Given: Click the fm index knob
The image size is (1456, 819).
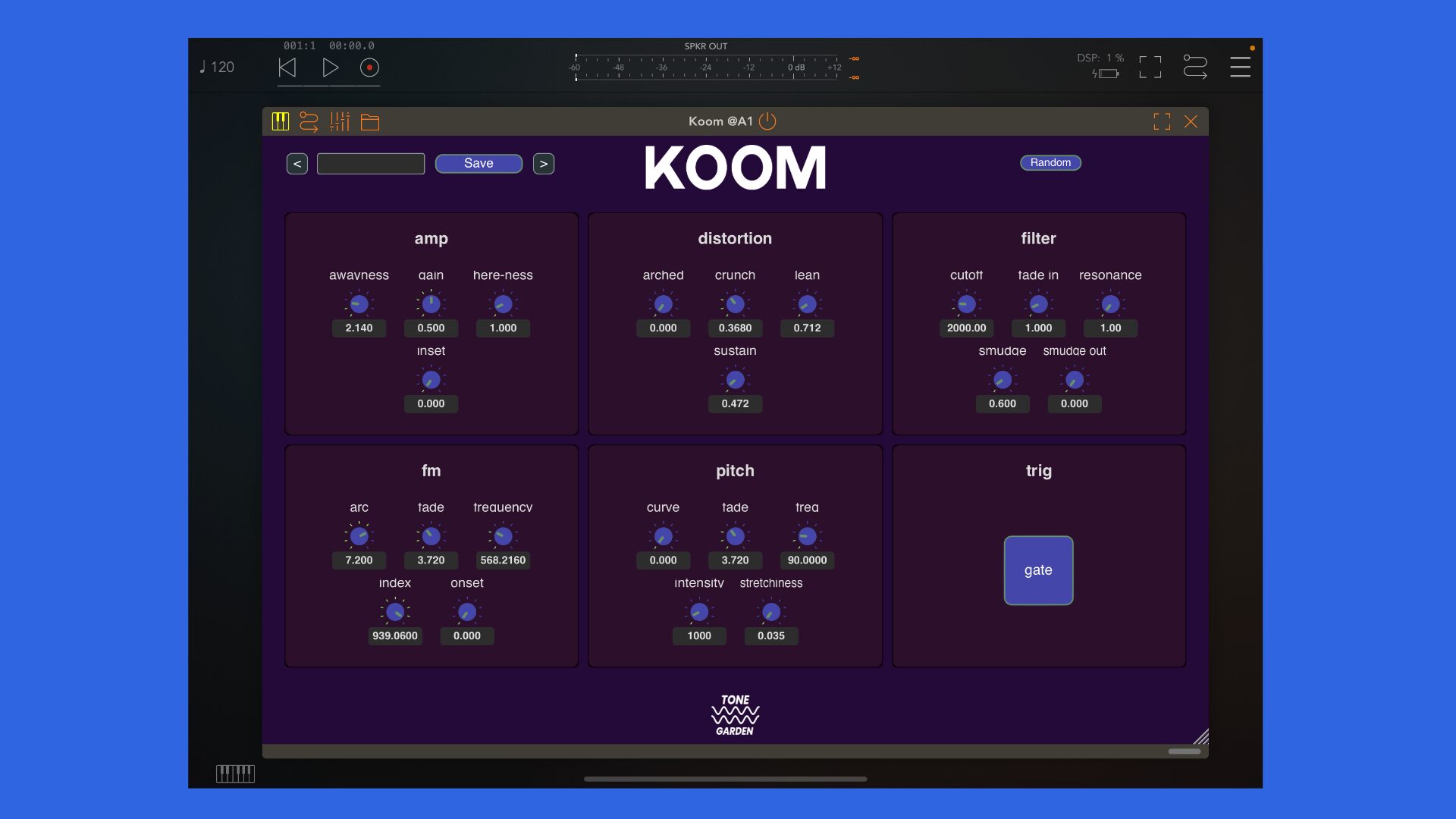Looking at the screenshot, I should 395,612.
